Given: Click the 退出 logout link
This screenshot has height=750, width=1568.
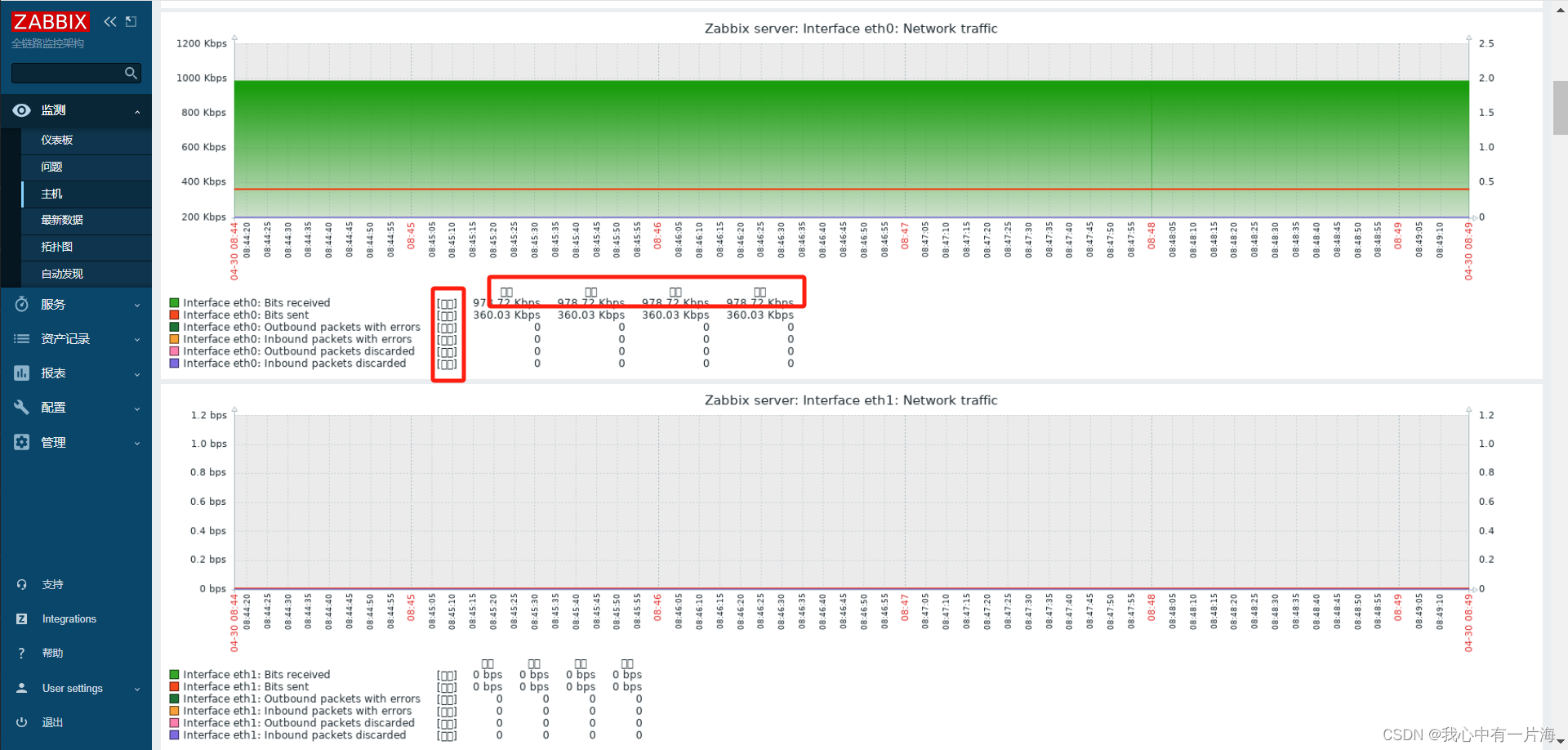Looking at the screenshot, I should pos(53,722).
